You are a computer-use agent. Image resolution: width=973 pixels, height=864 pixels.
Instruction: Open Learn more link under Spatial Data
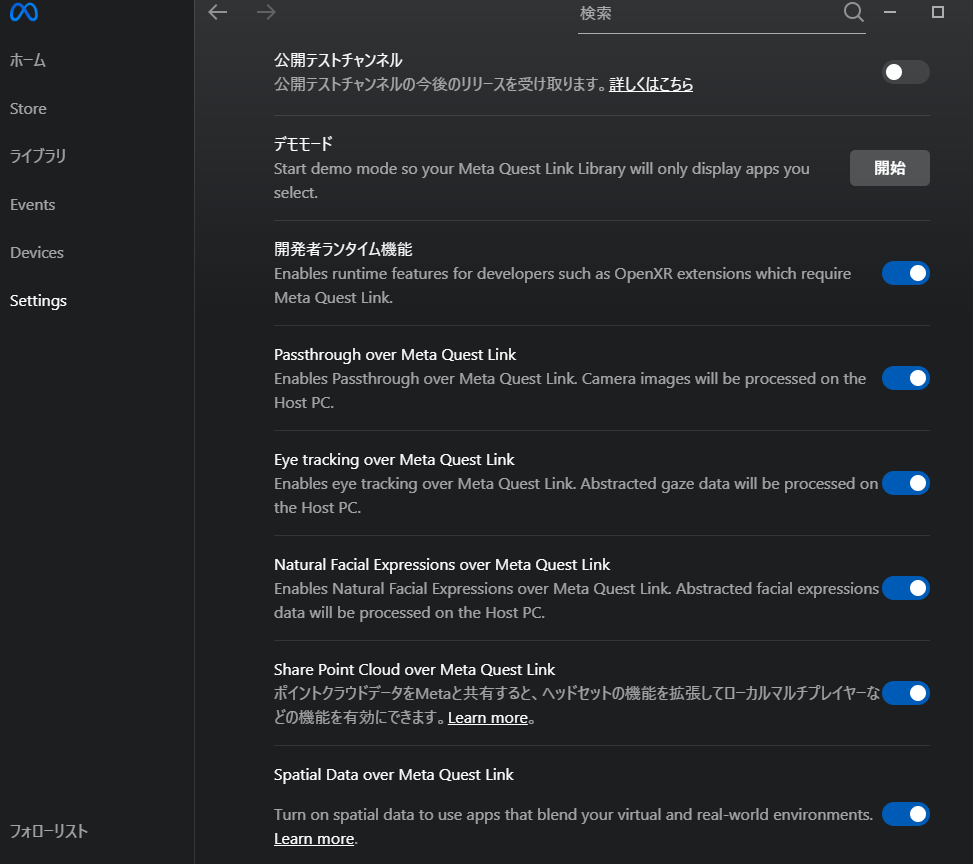[x=314, y=839]
